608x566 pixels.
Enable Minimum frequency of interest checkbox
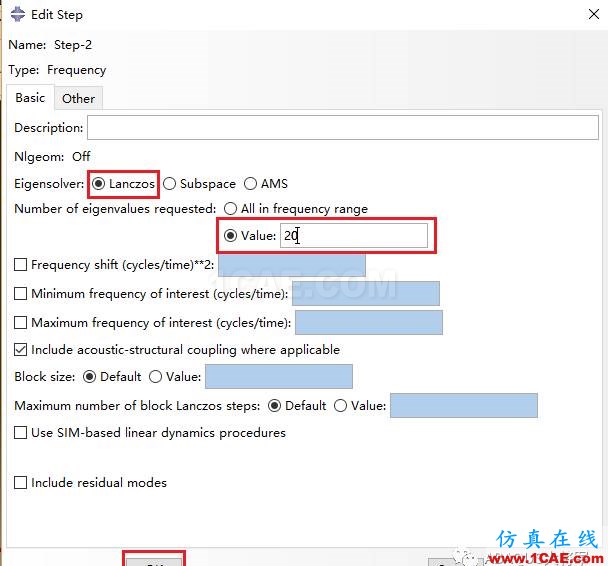click(x=20, y=293)
